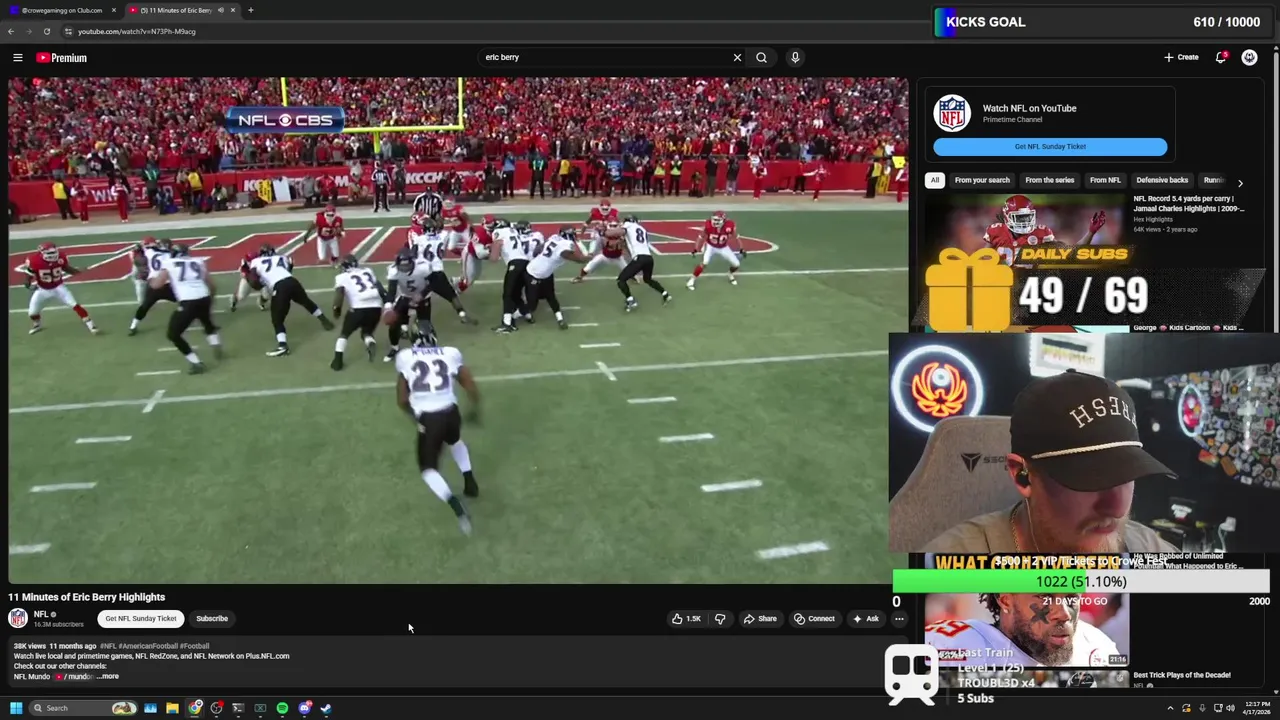The height and width of the screenshot is (720, 1280).
Task: Select the All filter chip
Action: (934, 180)
